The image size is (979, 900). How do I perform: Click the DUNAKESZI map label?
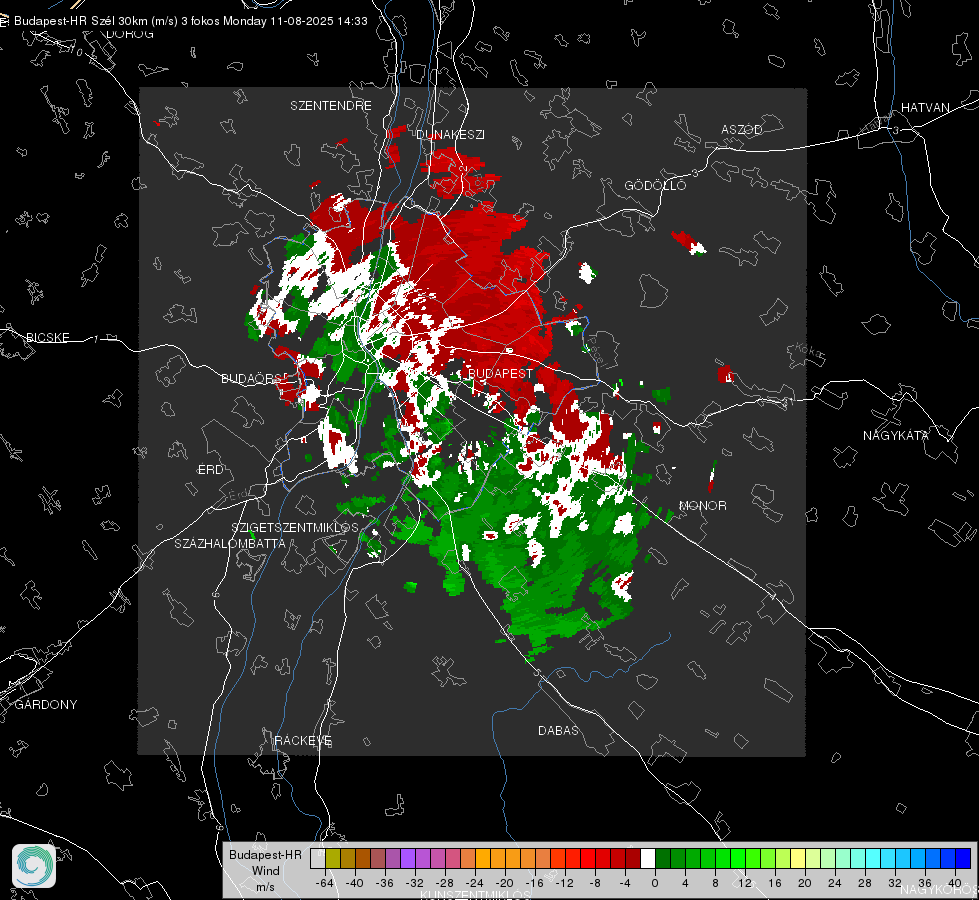(x=450, y=135)
